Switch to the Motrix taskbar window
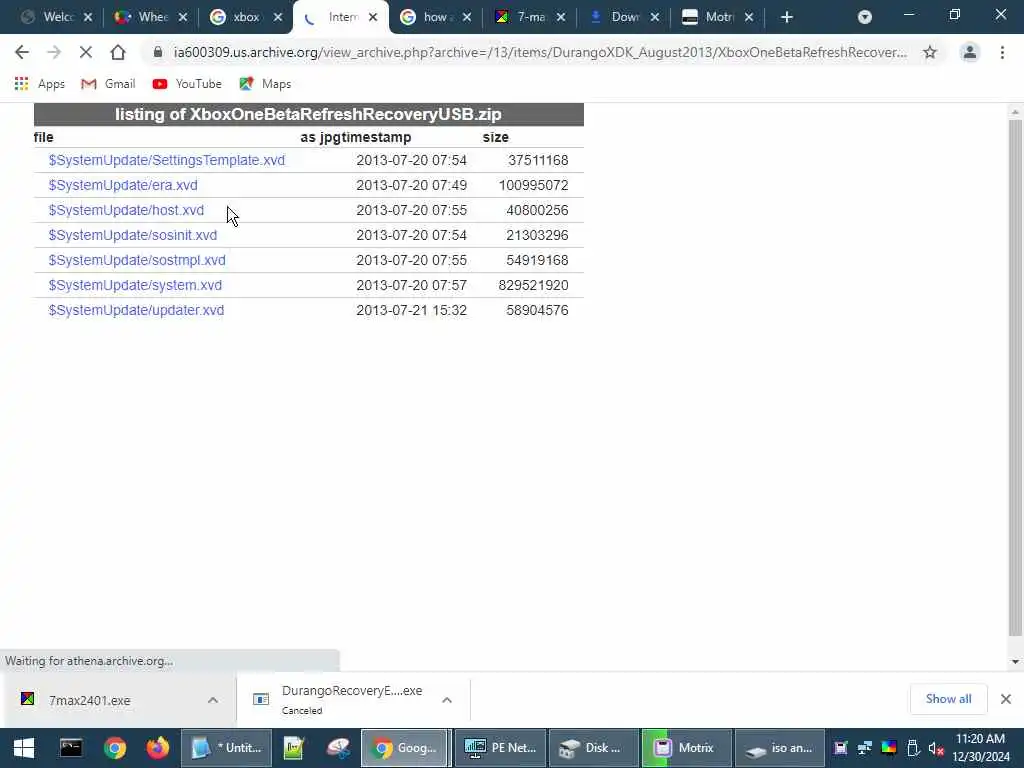The image size is (1024, 768). pyautogui.click(x=686, y=748)
